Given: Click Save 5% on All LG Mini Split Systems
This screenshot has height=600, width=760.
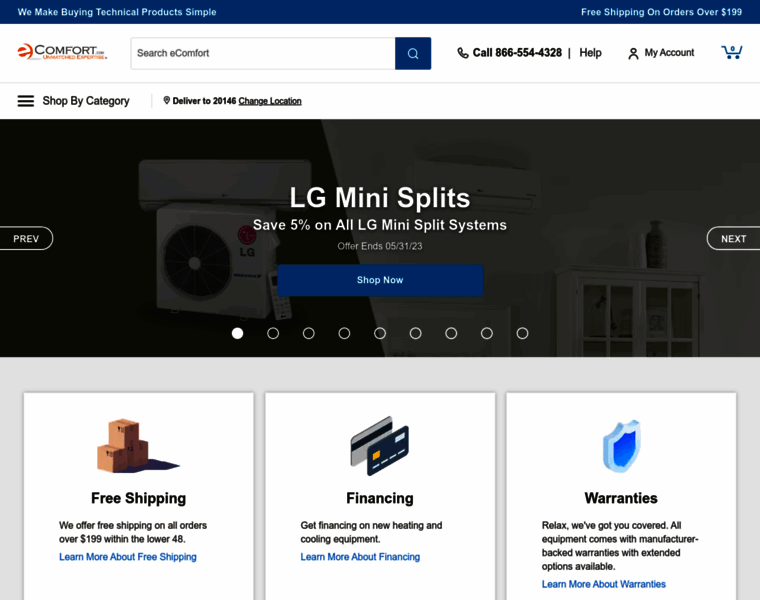Looking at the screenshot, I should click(380, 225).
